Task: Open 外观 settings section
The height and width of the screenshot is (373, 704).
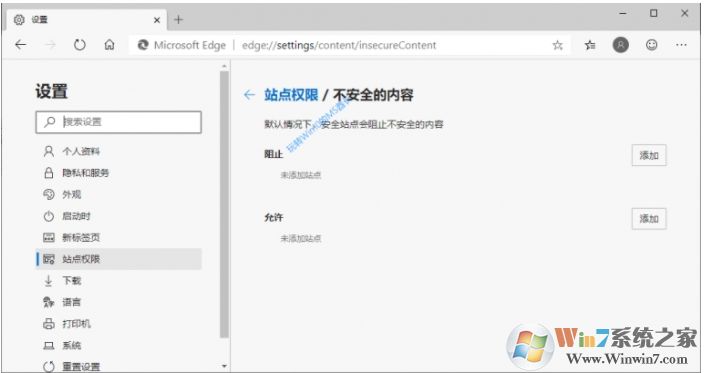Action: coord(119,194)
